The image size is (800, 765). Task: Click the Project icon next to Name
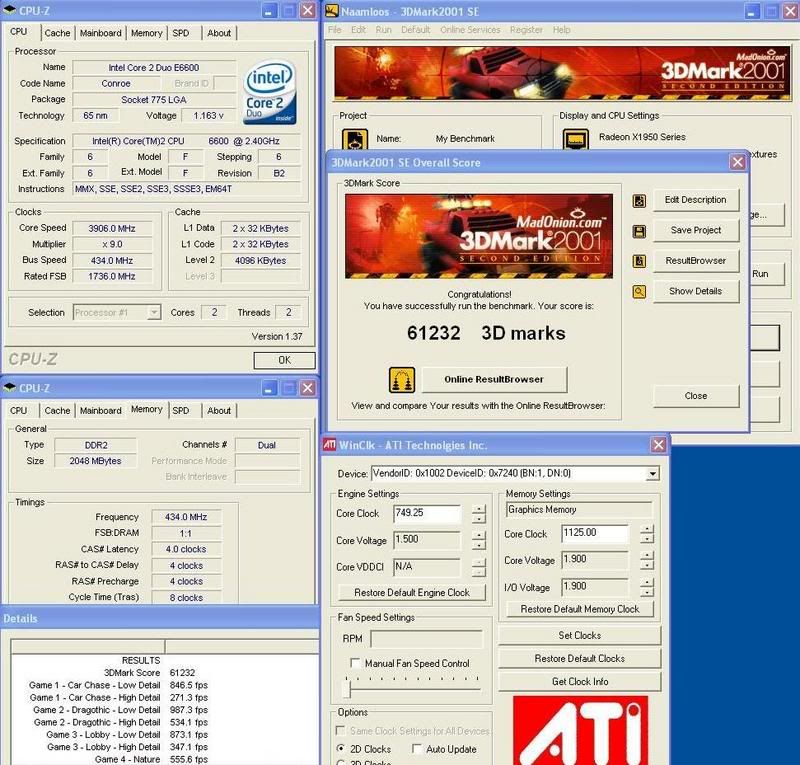point(355,139)
